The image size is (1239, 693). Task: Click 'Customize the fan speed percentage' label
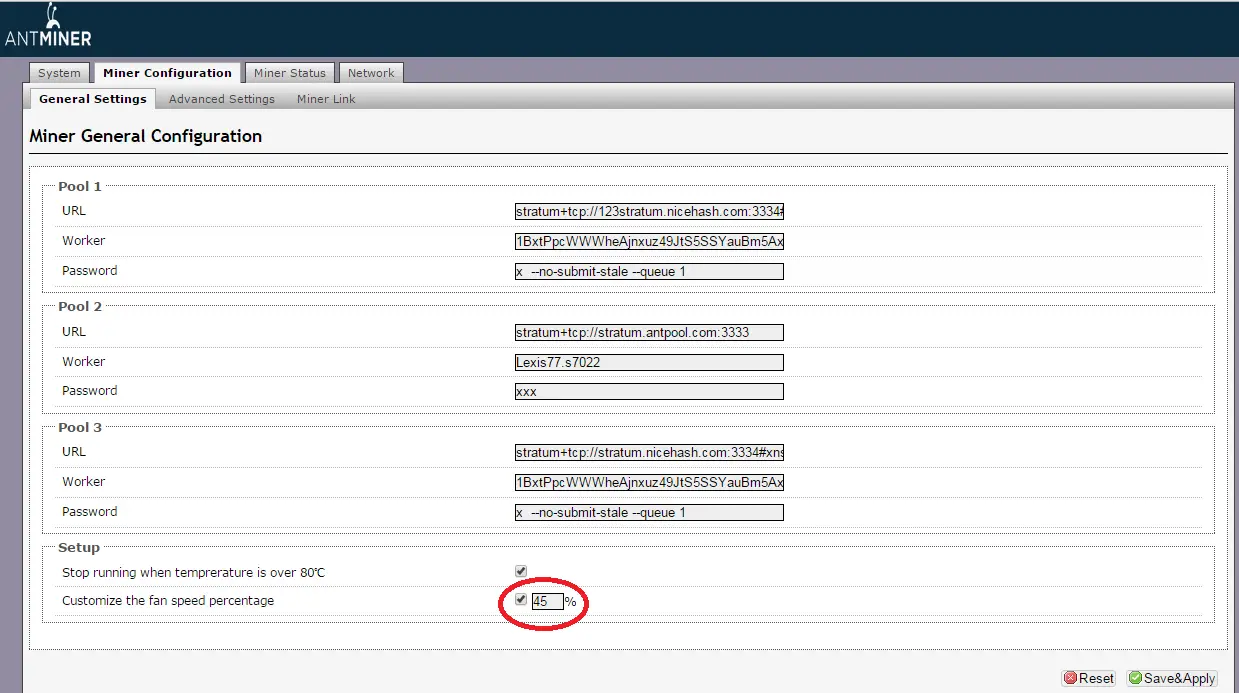point(168,601)
